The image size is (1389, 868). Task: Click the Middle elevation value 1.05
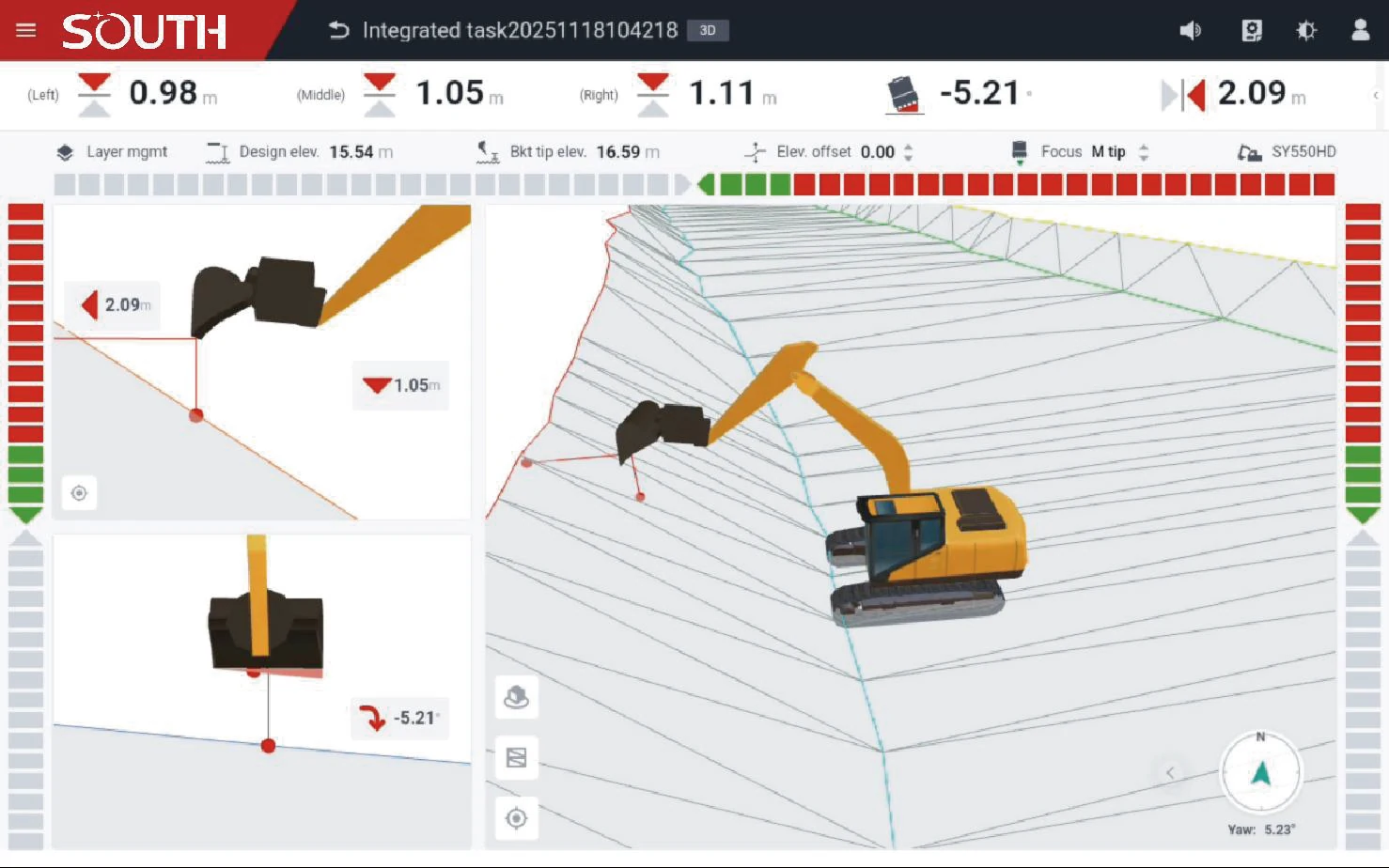click(x=449, y=93)
